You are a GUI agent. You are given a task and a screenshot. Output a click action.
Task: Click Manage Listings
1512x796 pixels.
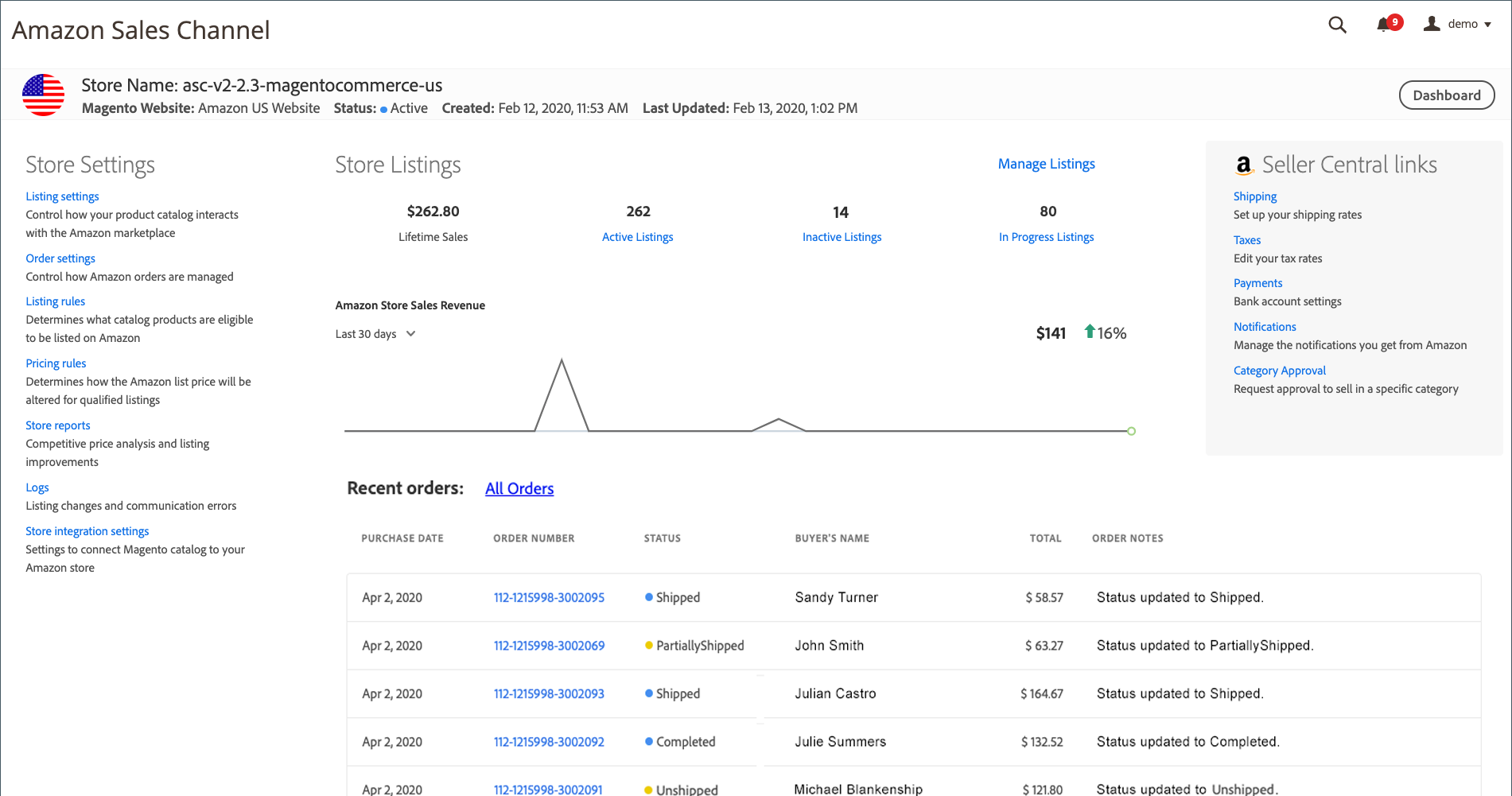tap(1046, 163)
